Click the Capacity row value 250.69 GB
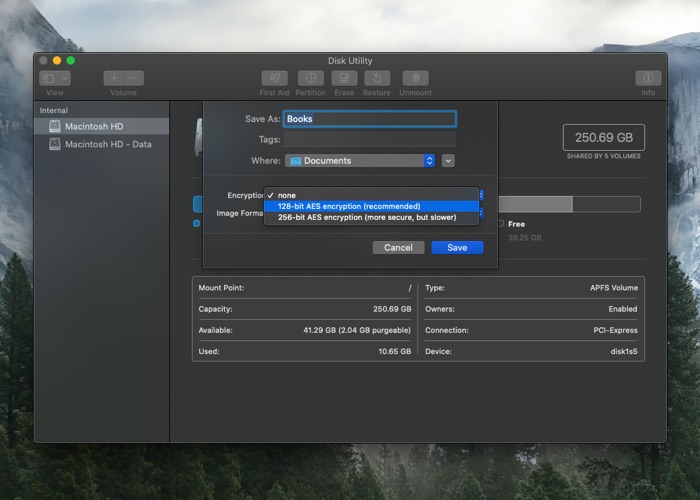 pos(392,309)
